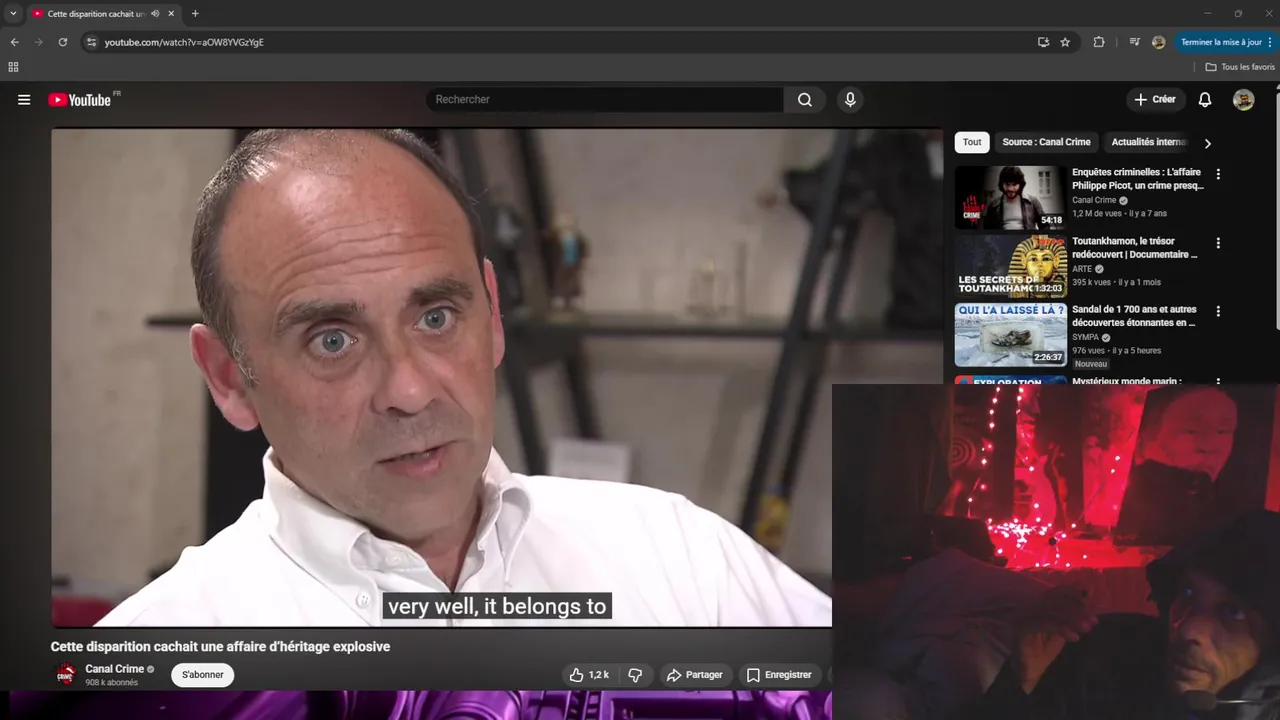Click ARTE channel name in sidebar
The image size is (1280, 720).
[1083, 269]
